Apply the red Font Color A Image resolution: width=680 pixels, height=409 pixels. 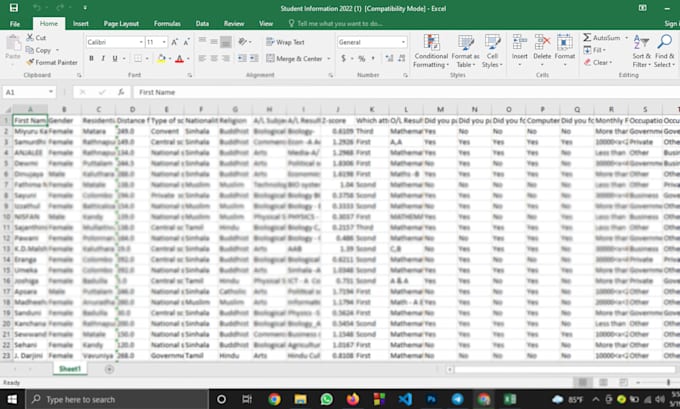pyautogui.click(x=179, y=59)
